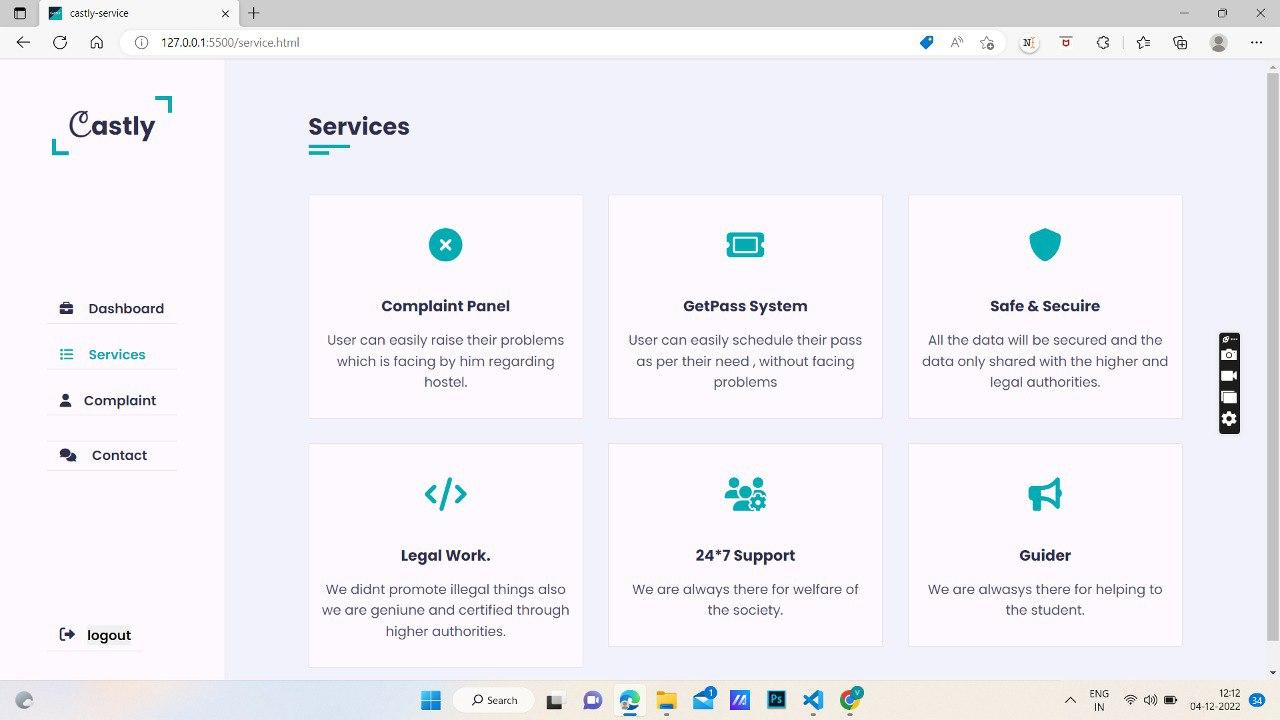
Task: Click the video recorder icon in floating toolbar
Action: pos(1229,376)
